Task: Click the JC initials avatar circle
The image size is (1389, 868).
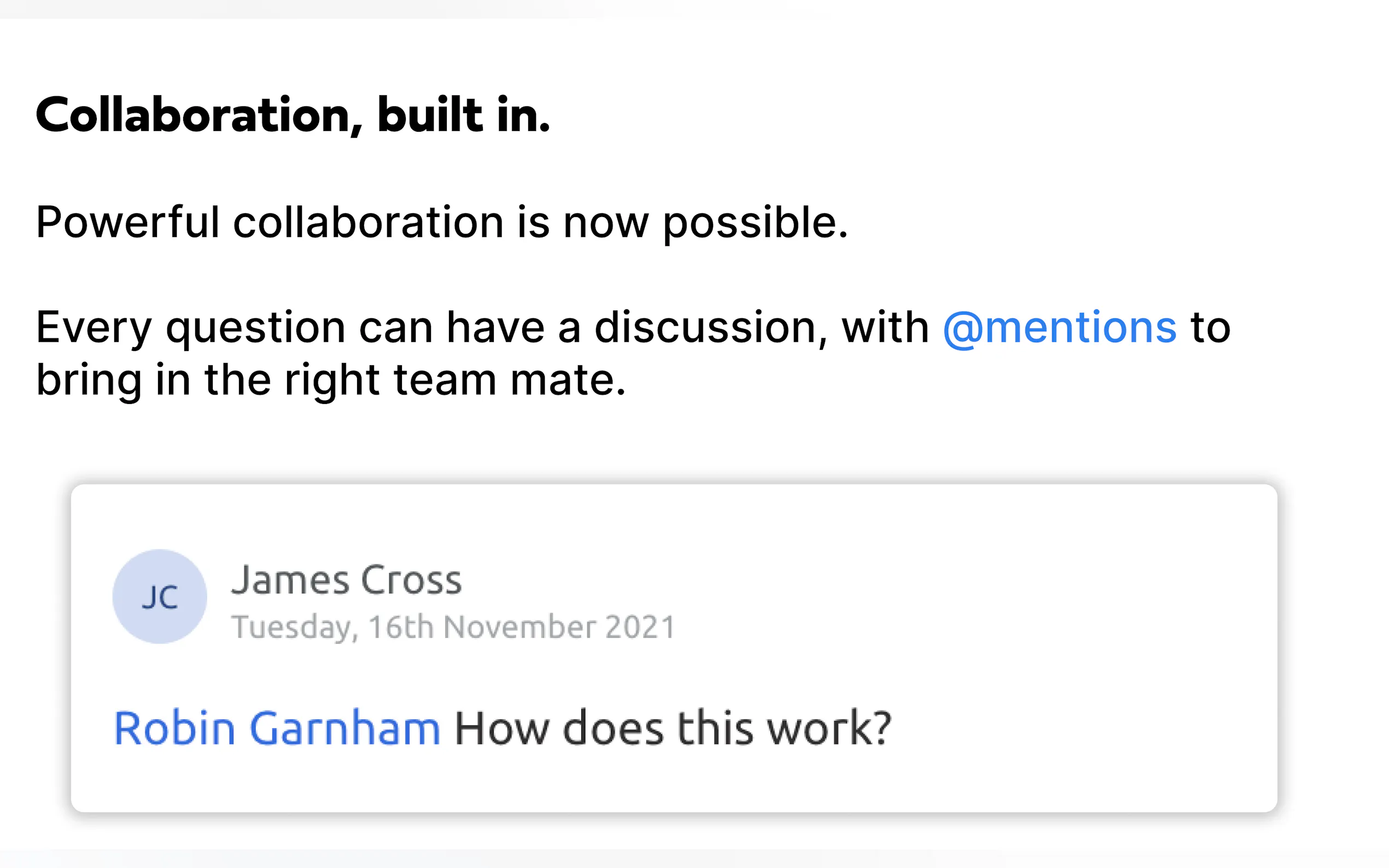Action: pyautogui.click(x=160, y=596)
